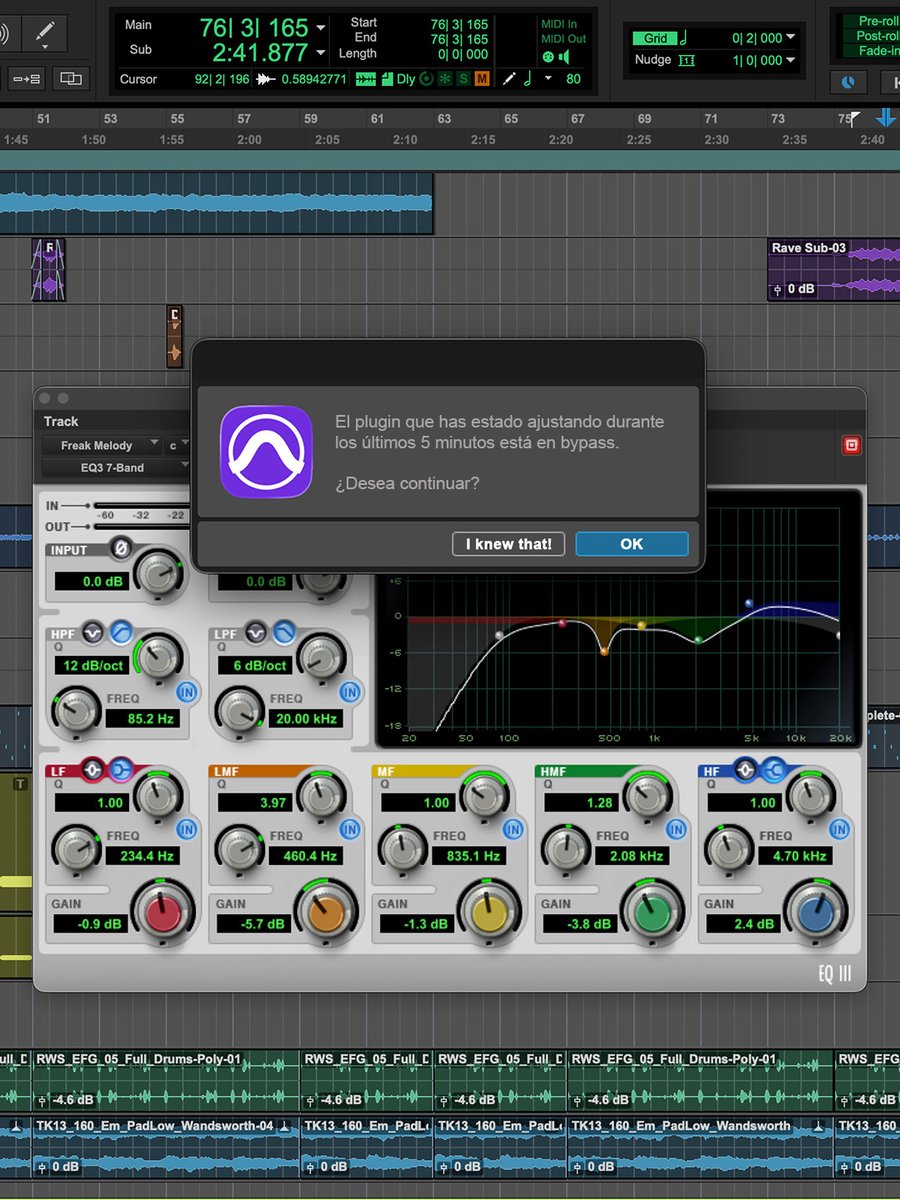The height and width of the screenshot is (1200, 900).
Task: Toggle the HF band IN button
Action: 839,829
